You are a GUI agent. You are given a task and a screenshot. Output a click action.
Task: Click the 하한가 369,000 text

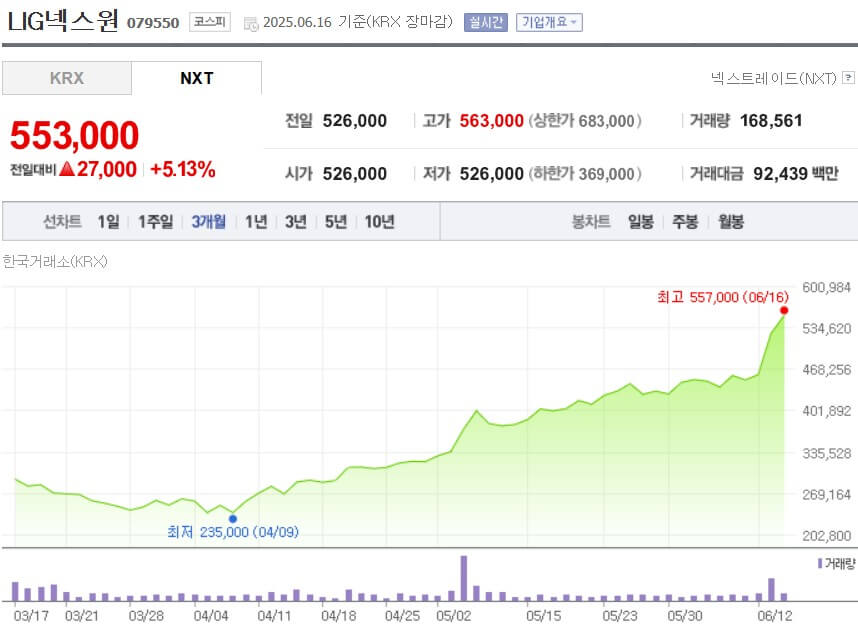coord(584,173)
